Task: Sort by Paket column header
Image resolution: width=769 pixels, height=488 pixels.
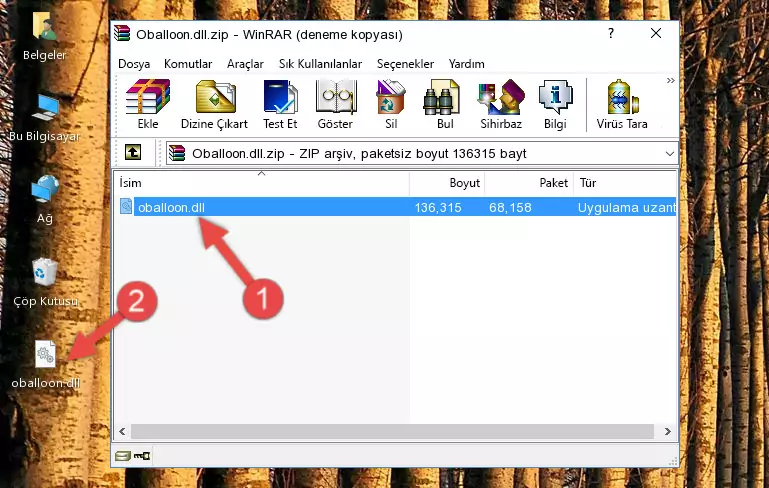Action: [x=529, y=183]
